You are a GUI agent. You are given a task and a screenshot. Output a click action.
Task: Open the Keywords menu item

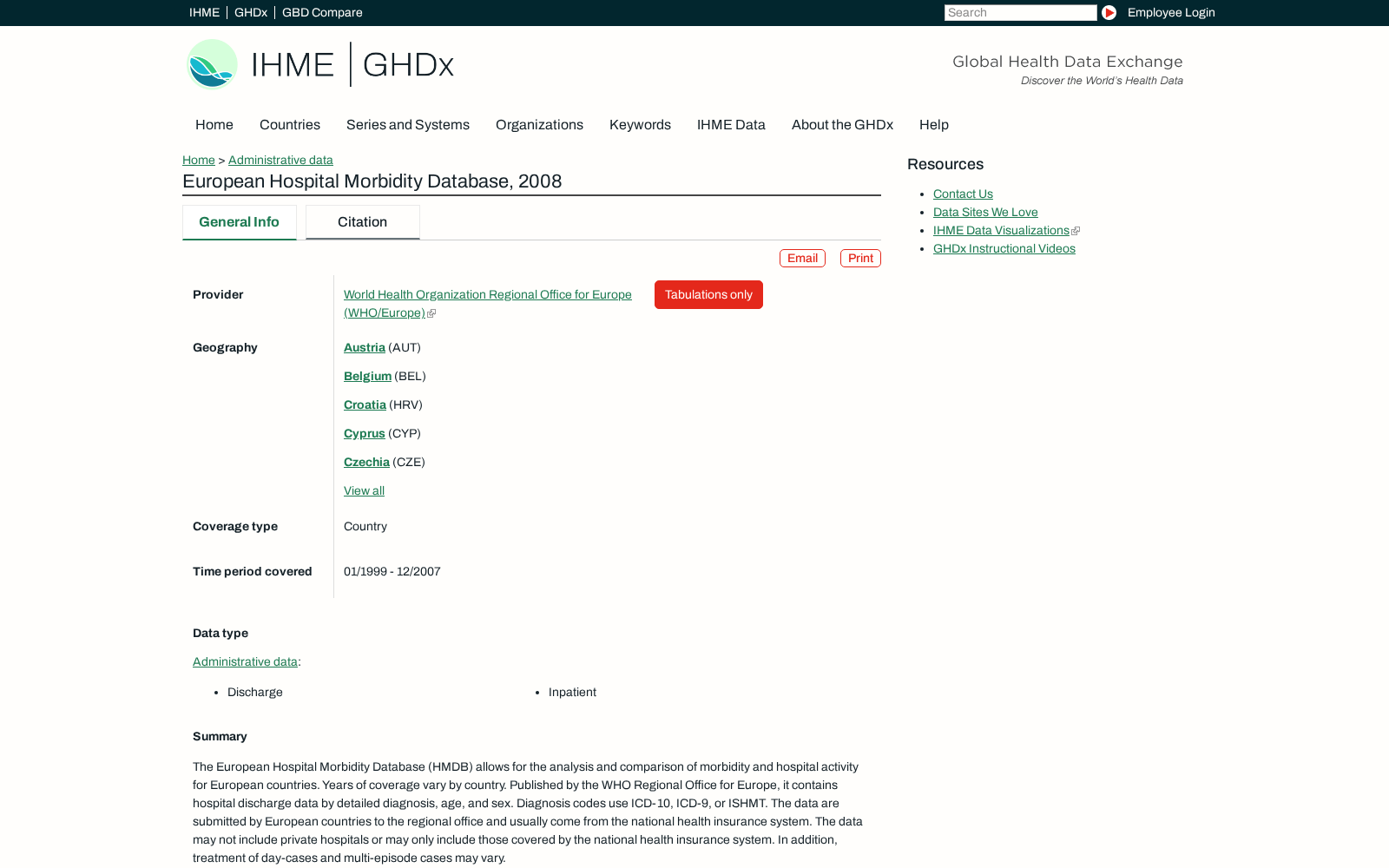click(x=640, y=125)
